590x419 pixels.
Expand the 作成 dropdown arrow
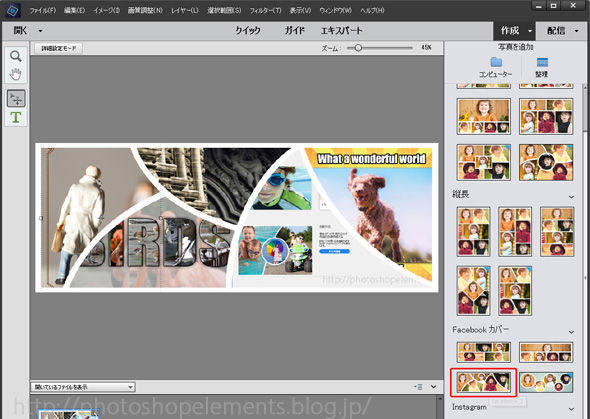tap(529, 31)
